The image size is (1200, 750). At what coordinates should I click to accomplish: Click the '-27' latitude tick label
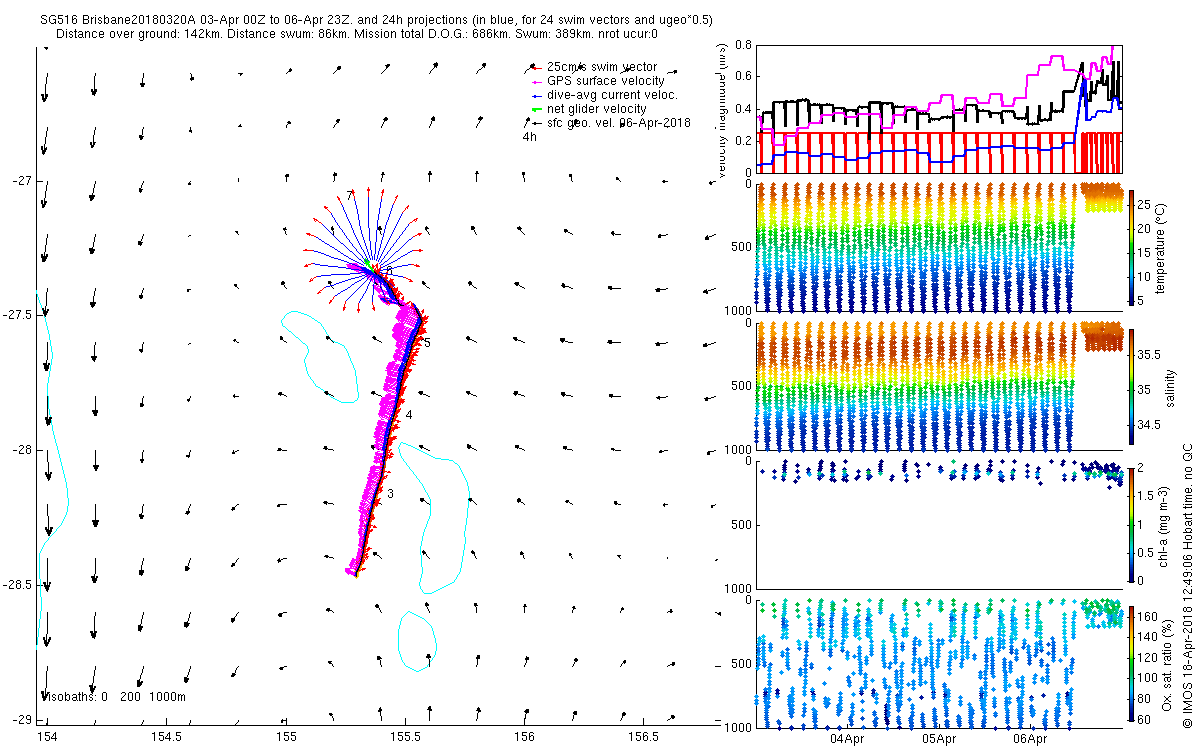click(x=21, y=180)
